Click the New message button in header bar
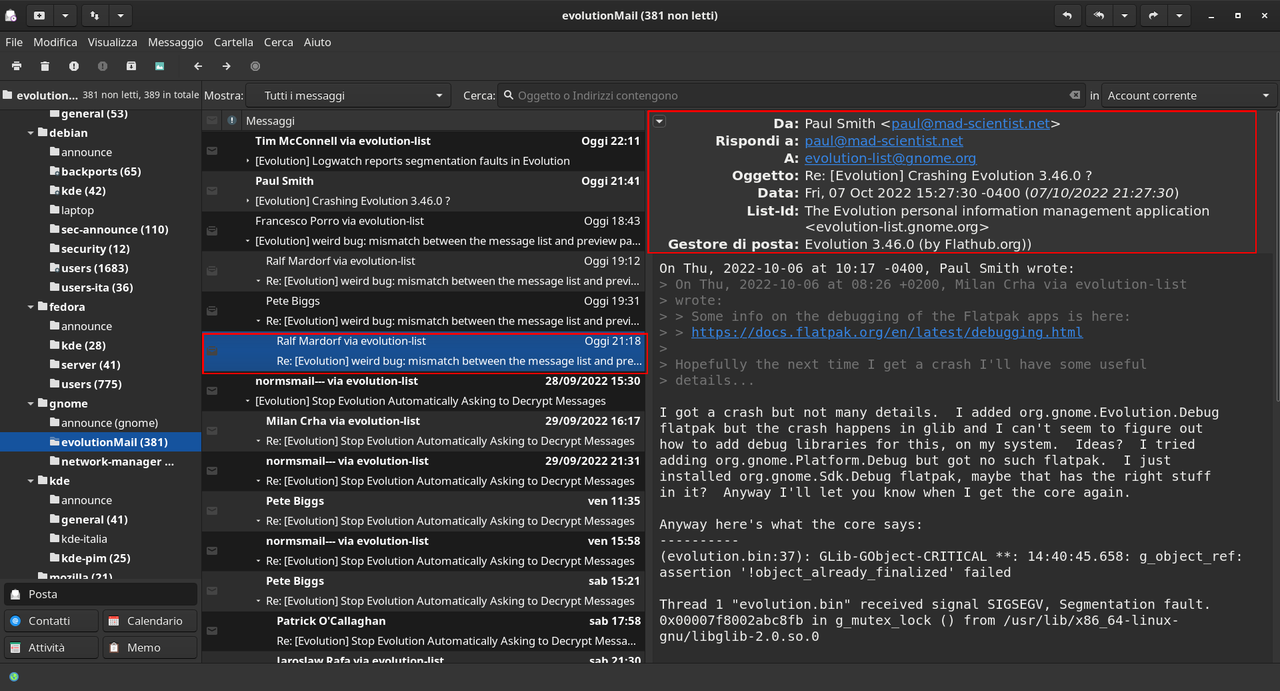 coord(39,15)
